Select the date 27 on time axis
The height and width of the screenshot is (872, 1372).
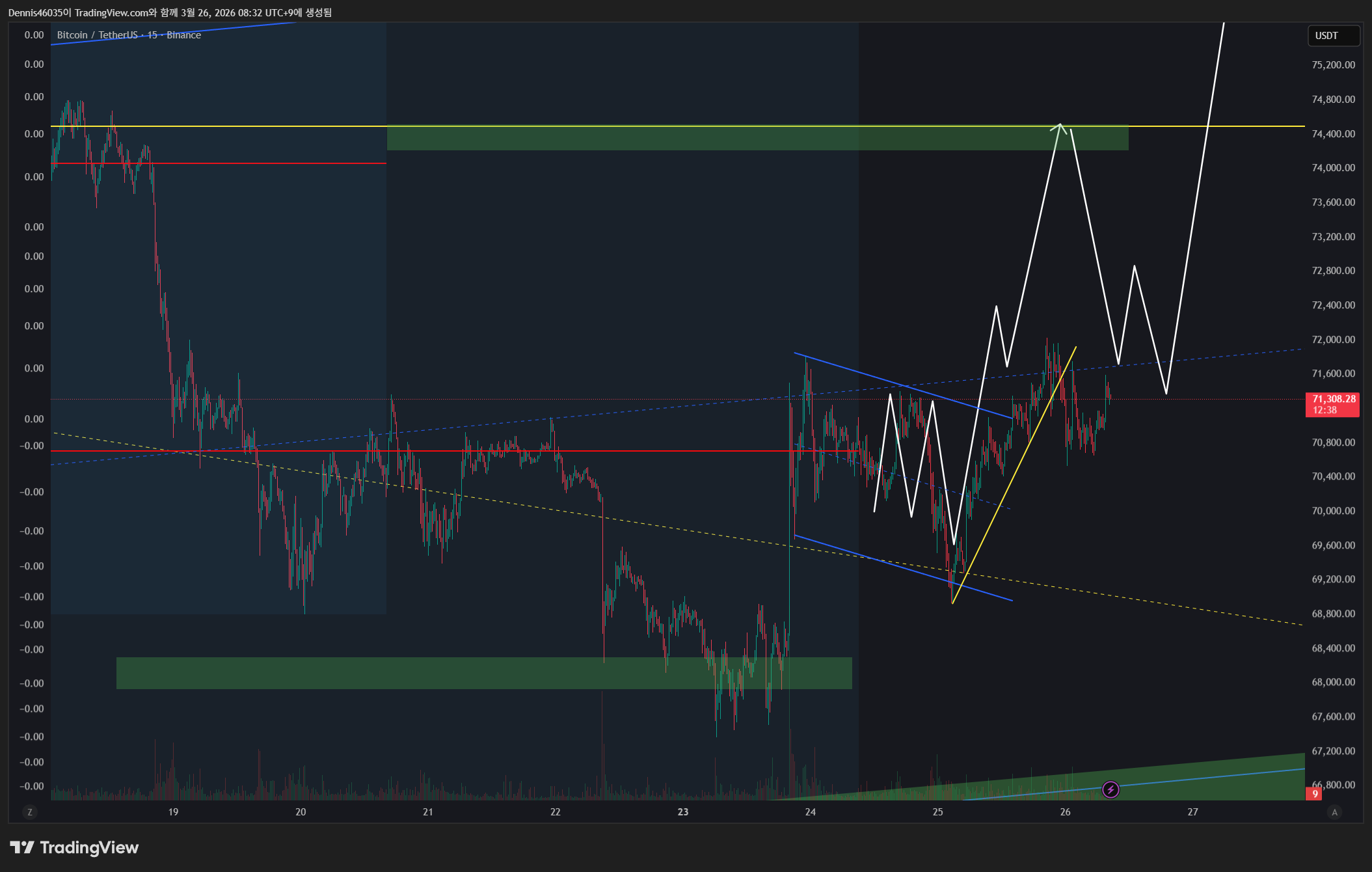click(1192, 812)
